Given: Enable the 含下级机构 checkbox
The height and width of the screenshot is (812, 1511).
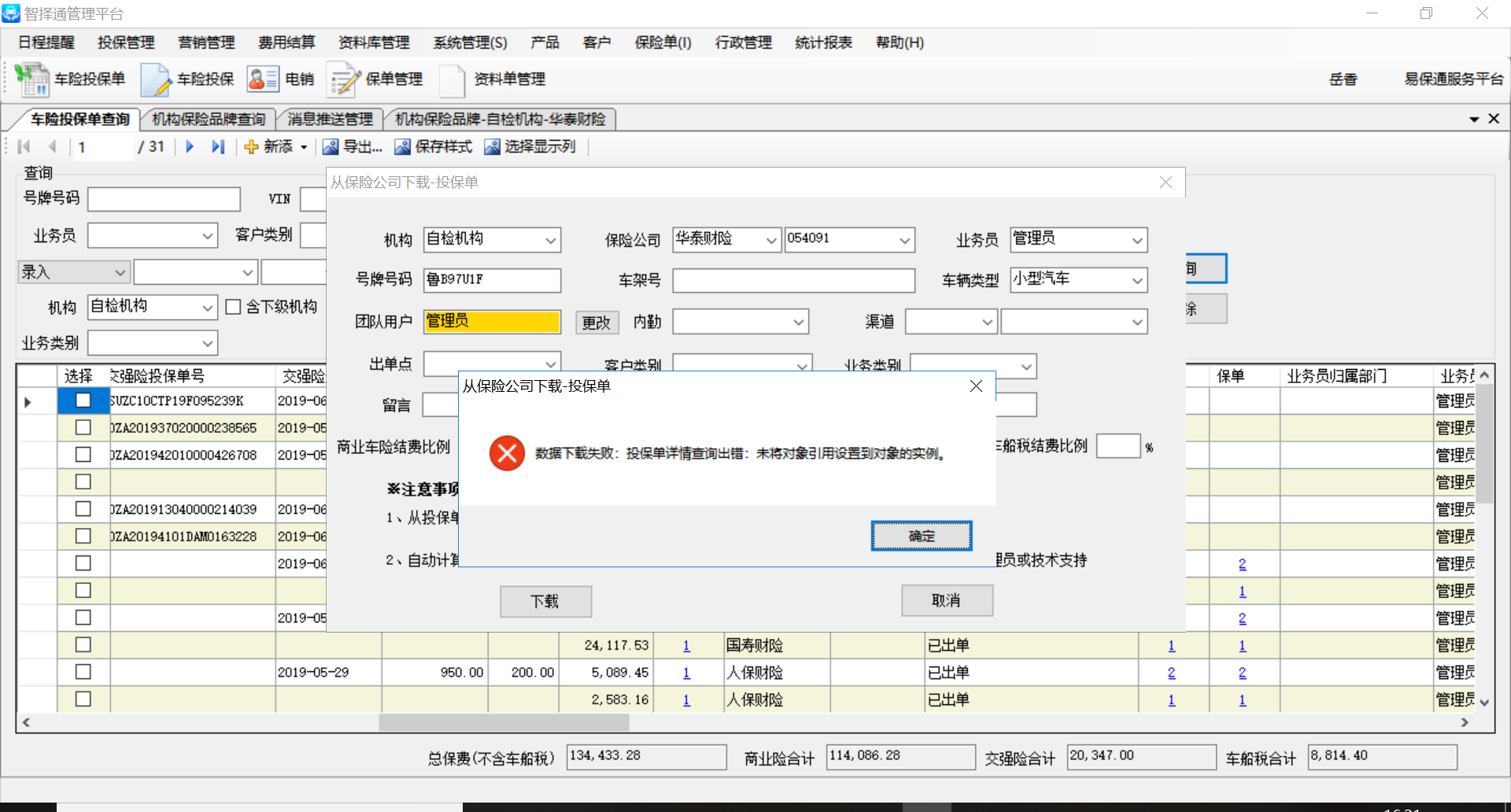Looking at the screenshot, I should 233,307.
